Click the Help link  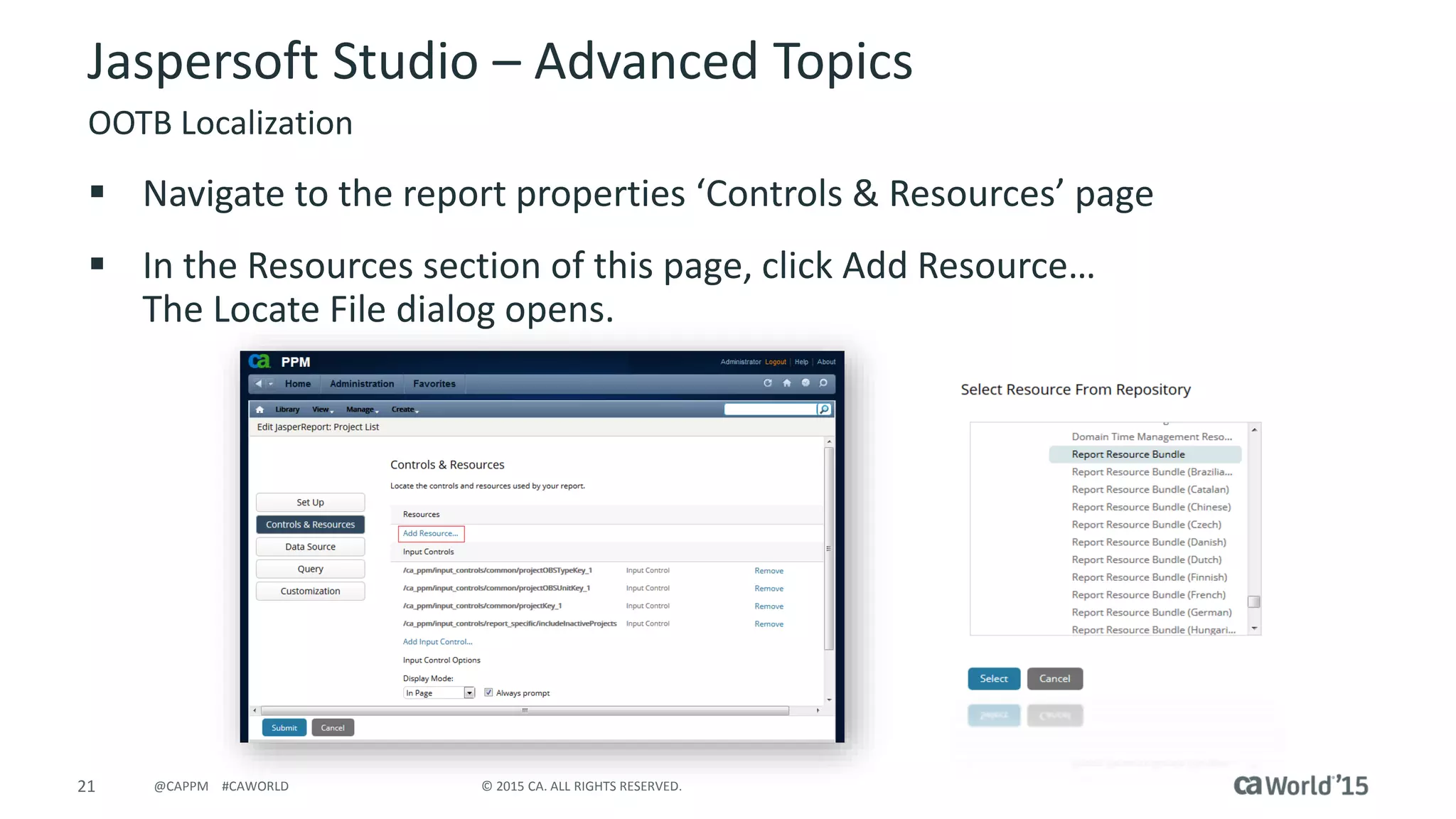click(801, 362)
